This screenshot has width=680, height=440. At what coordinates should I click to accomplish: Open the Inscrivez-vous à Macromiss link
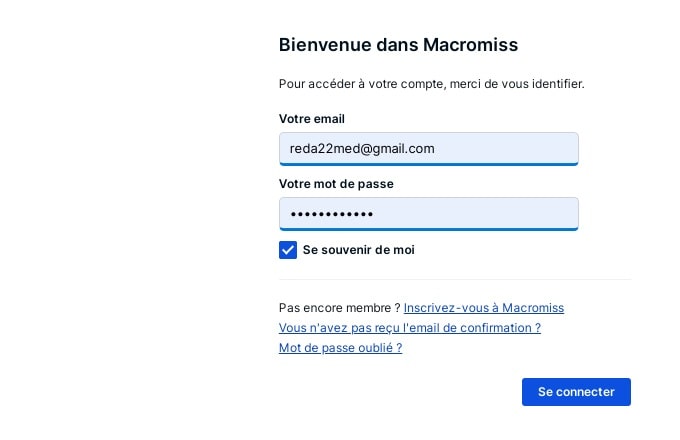pyautogui.click(x=483, y=308)
